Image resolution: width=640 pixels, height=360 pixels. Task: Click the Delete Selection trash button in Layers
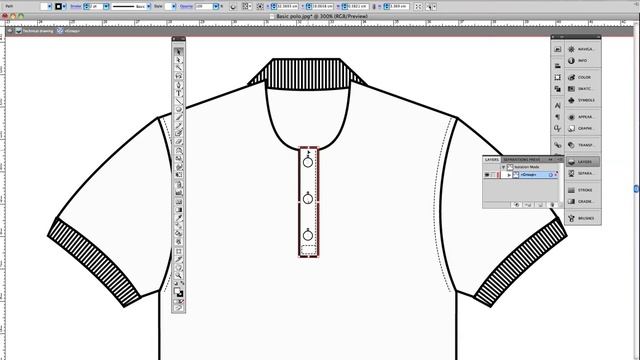point(552,204)
